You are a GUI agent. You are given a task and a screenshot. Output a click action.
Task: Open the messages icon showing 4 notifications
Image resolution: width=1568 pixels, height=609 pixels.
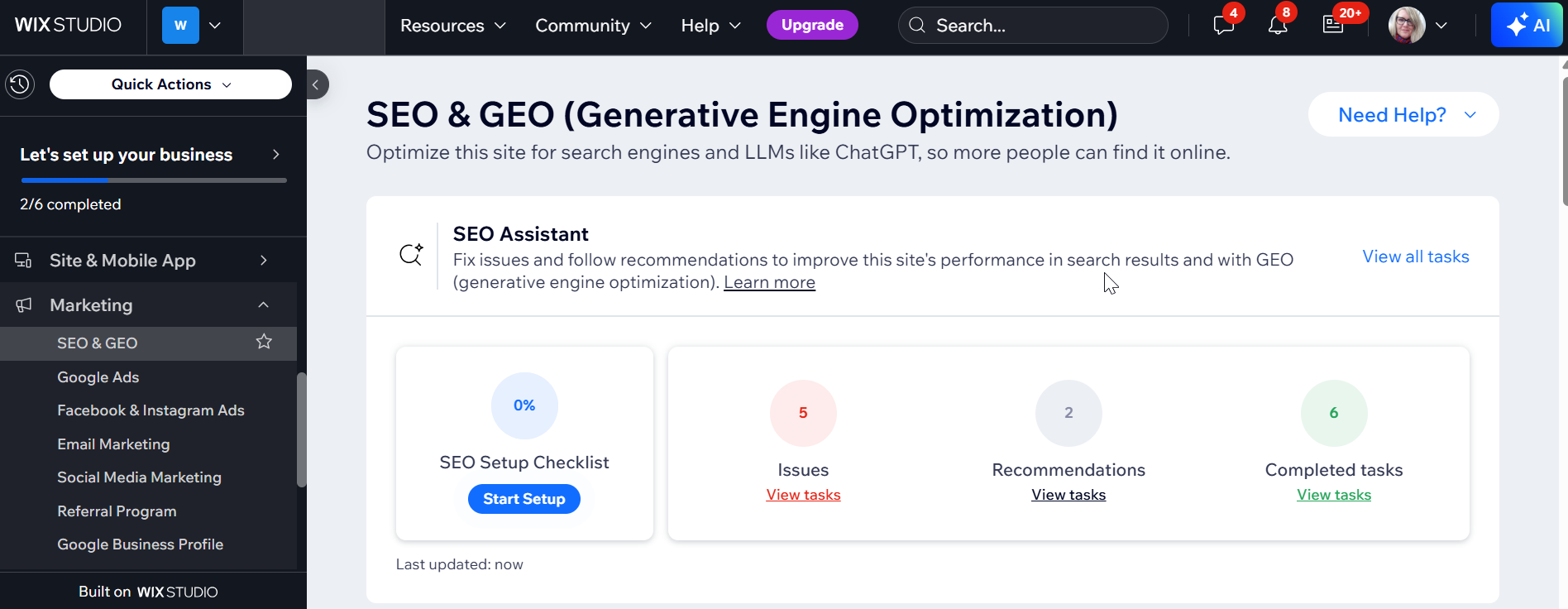(1224, 25)
